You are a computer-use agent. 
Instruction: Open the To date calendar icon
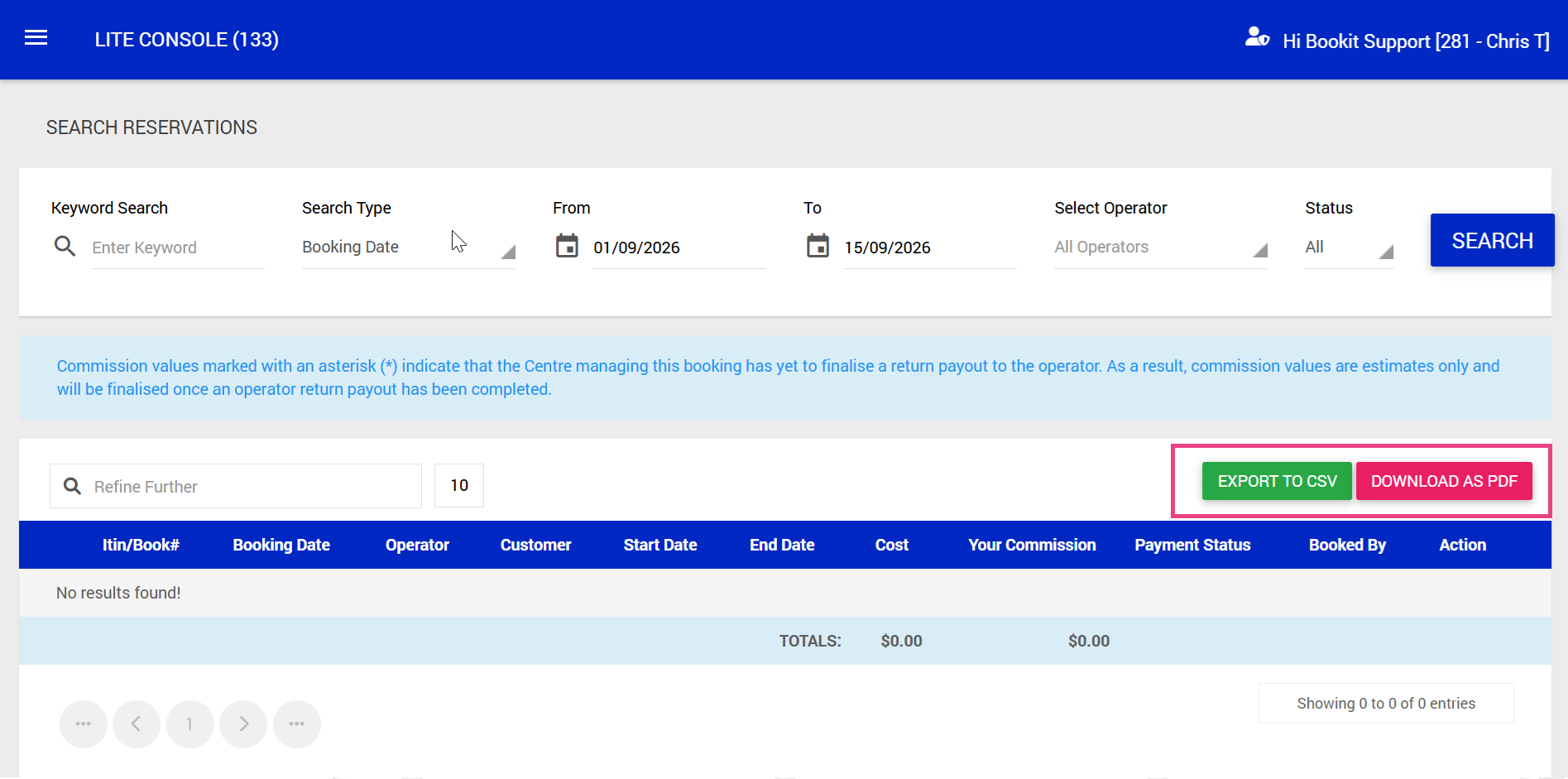click(x=818, y=246)
